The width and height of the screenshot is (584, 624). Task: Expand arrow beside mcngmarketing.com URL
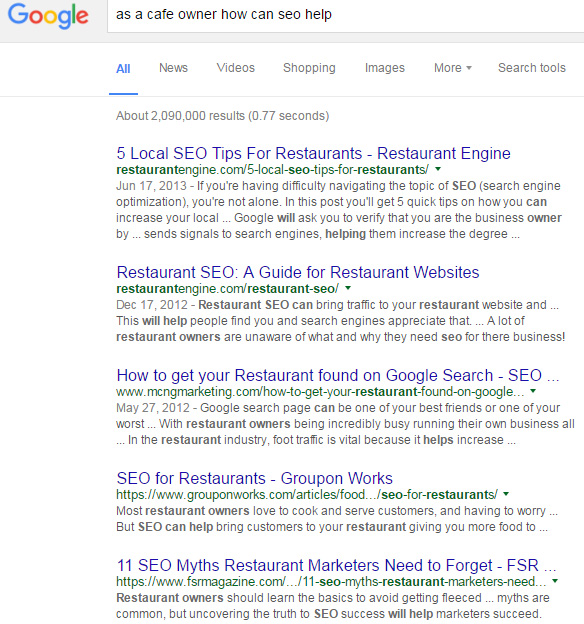click(x=533, y=391)
